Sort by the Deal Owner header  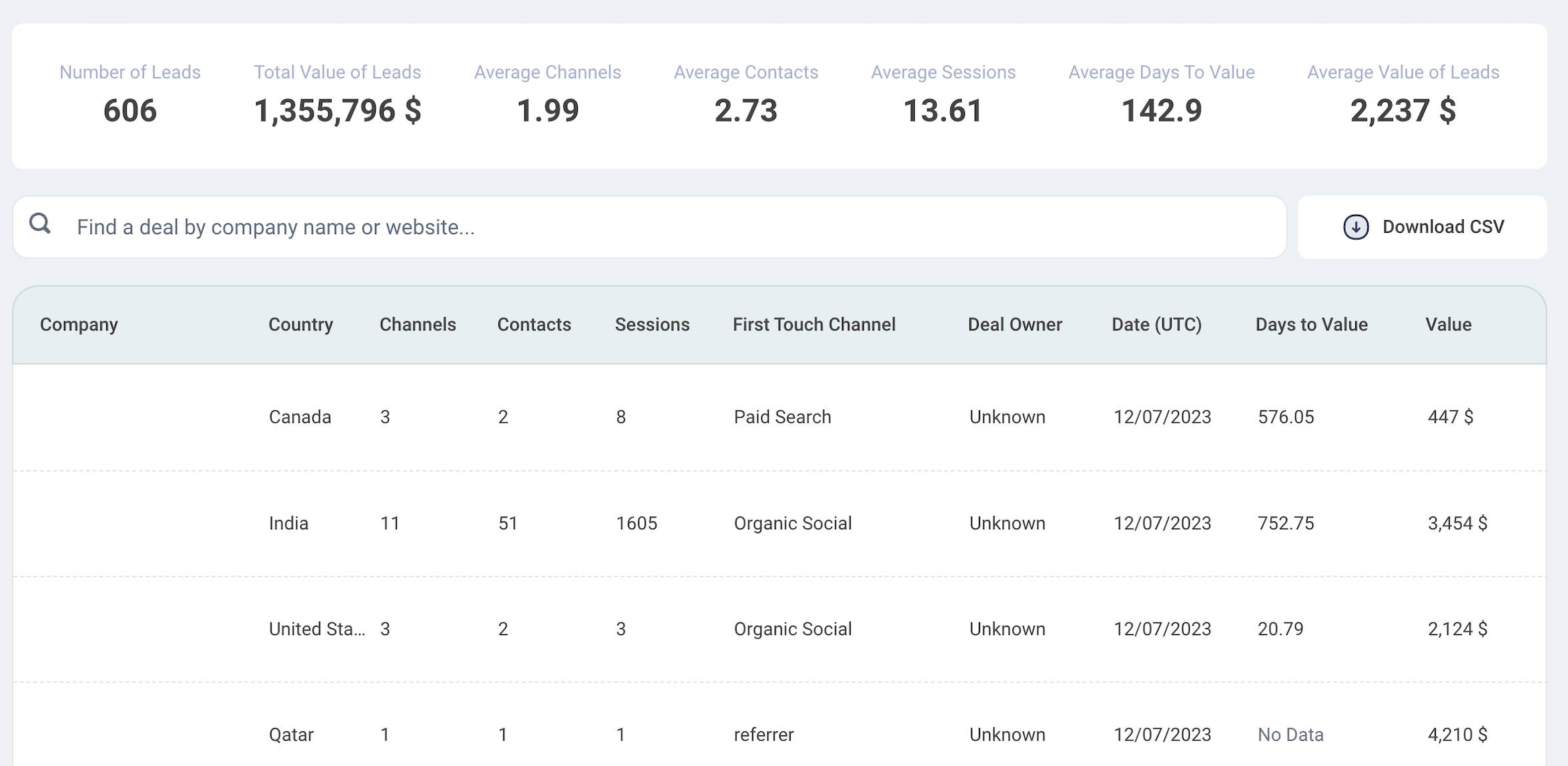click(x=1015, y=324)
